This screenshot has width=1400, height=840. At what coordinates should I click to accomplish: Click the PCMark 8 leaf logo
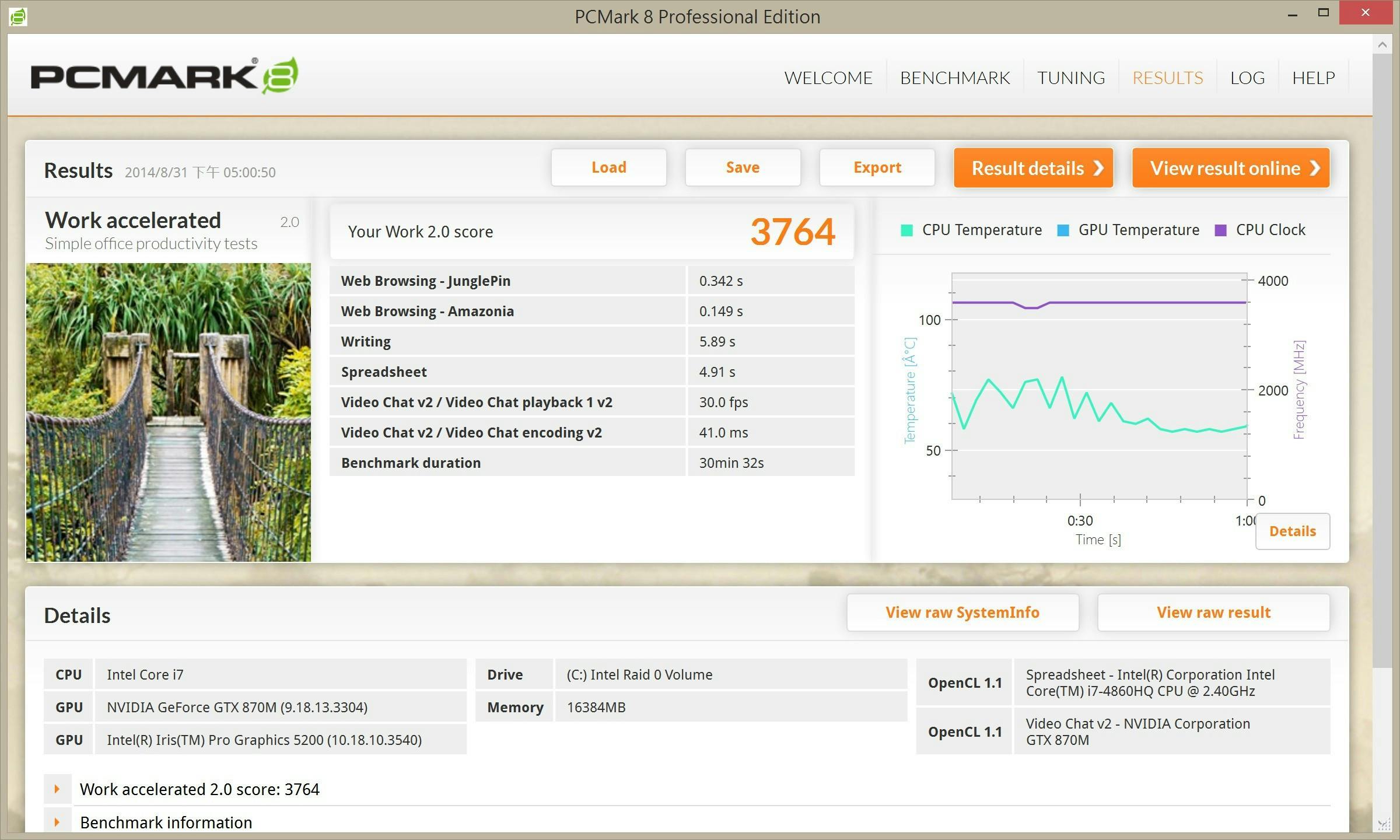[281, 76]
